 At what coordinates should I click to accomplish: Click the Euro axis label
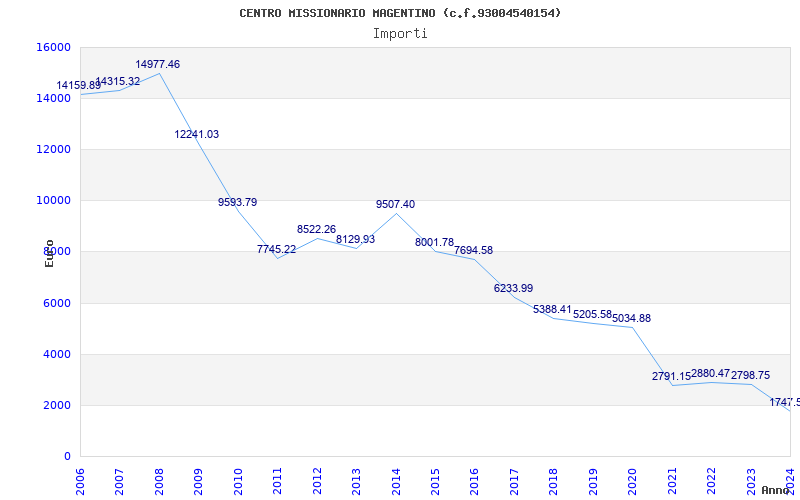(49, 253)
